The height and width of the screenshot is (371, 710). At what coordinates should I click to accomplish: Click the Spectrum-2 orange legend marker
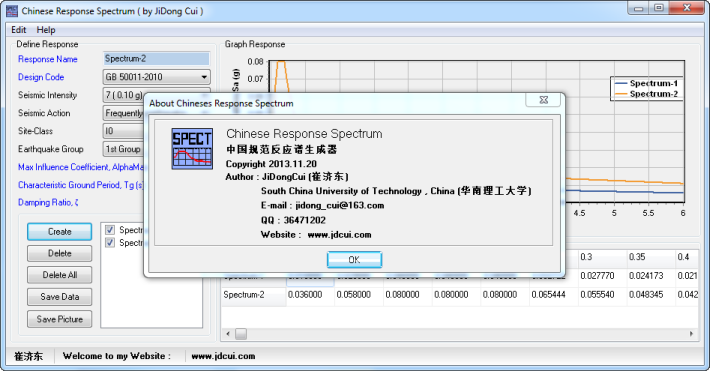click(x=620, y=94)
